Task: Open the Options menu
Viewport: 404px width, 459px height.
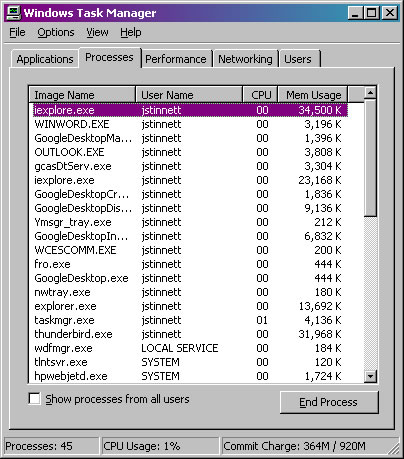Action: pos(56,32)
